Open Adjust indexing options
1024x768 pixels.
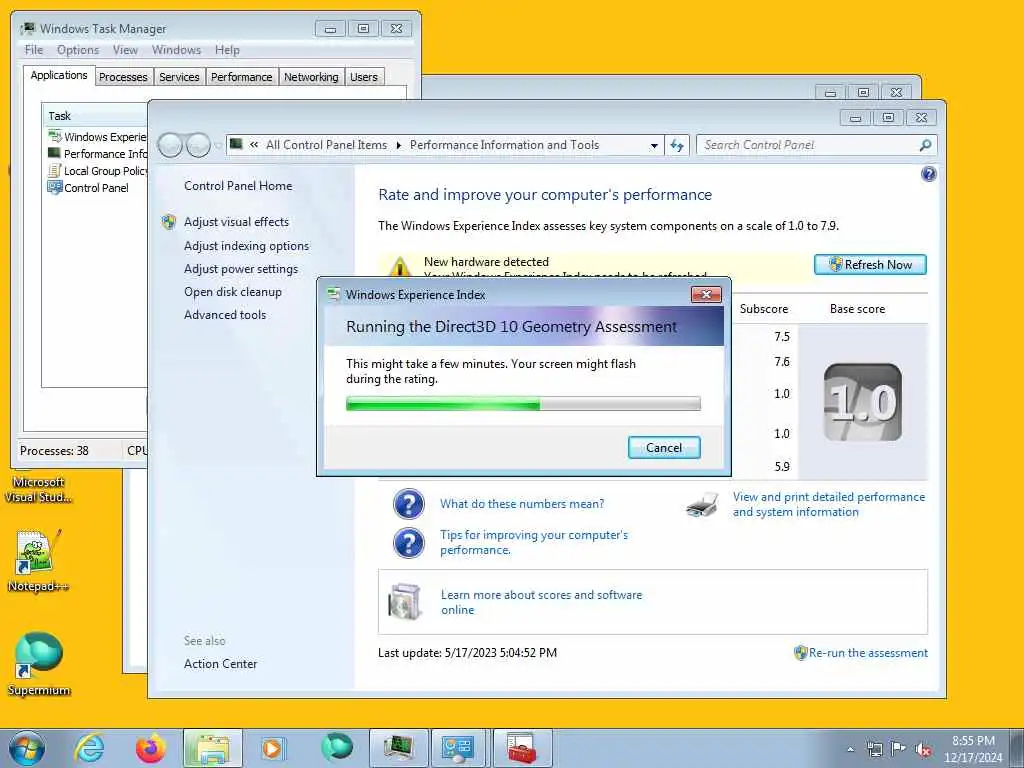click(246, 246)
